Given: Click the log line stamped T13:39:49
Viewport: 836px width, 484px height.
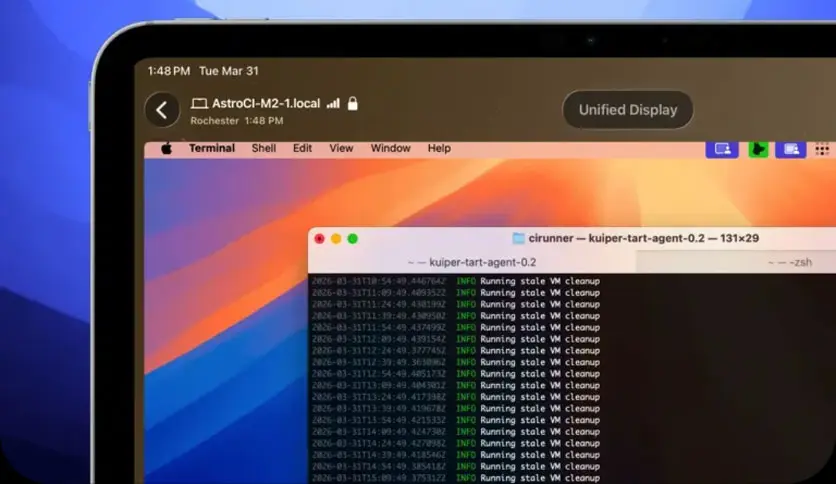Looking at the screenshot, I should pyautogui.click(x=456, y=408).
